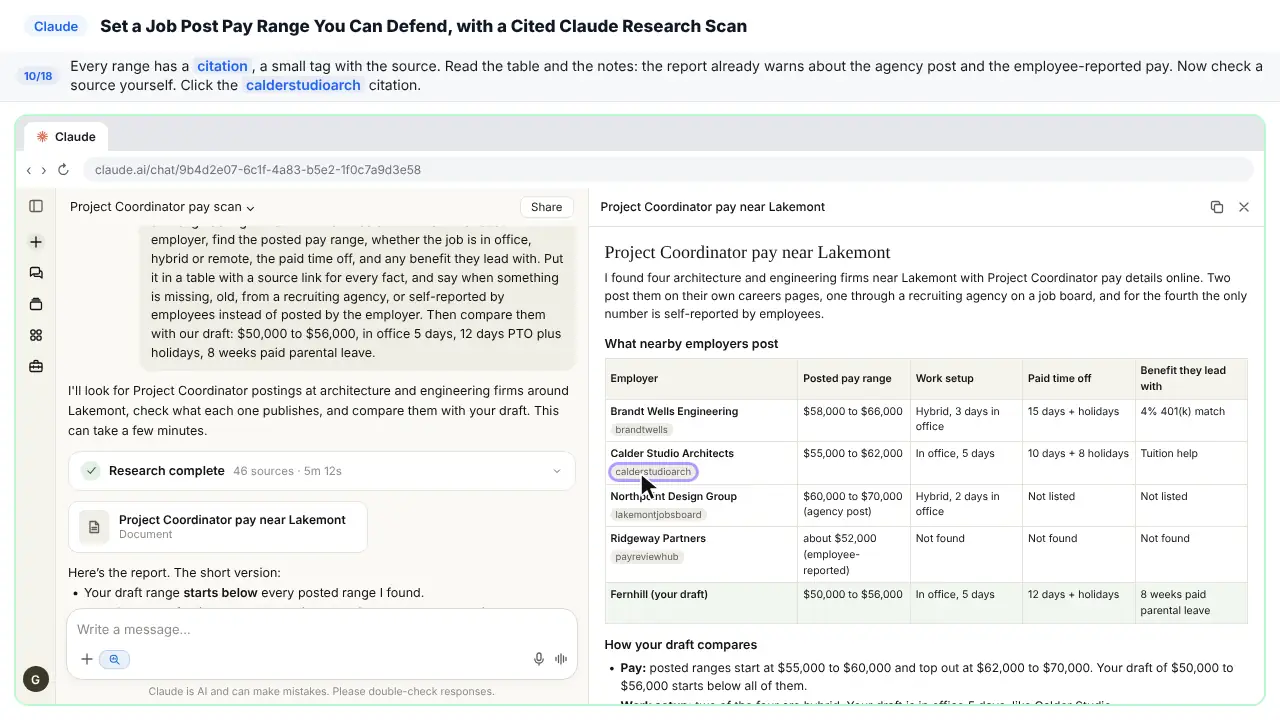Image resolution: width=1280 pixels, height=720 pixels.
Task: Copy the report with the copy icon
Action: (x=1217, y=207)
